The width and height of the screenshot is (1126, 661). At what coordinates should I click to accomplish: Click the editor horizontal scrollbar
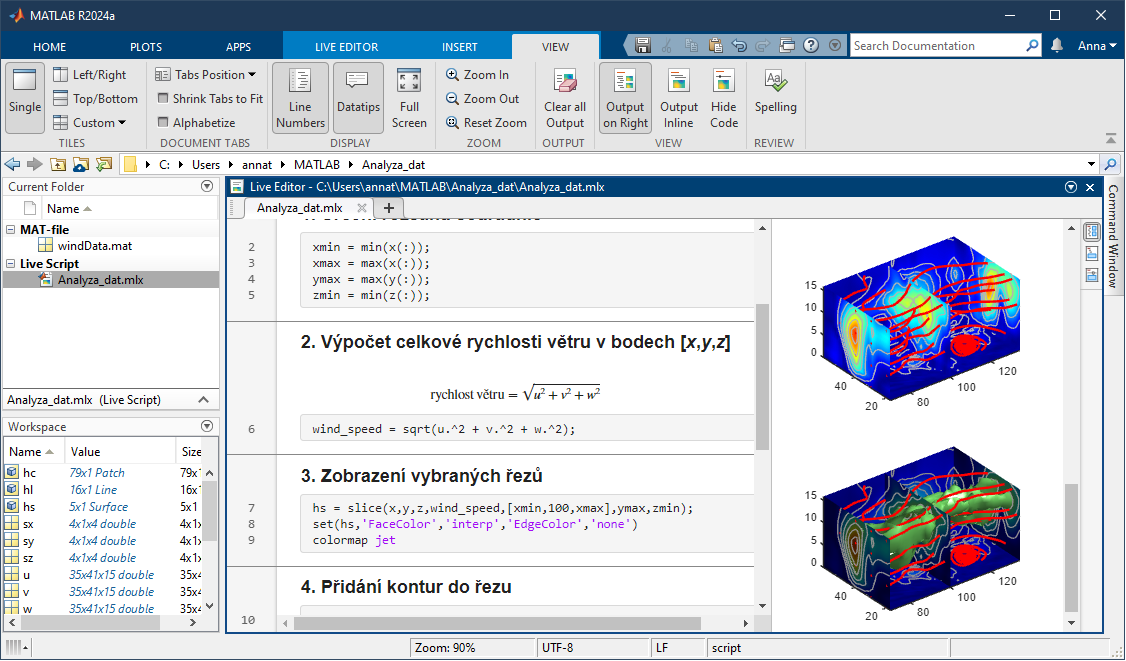point(497,623)
